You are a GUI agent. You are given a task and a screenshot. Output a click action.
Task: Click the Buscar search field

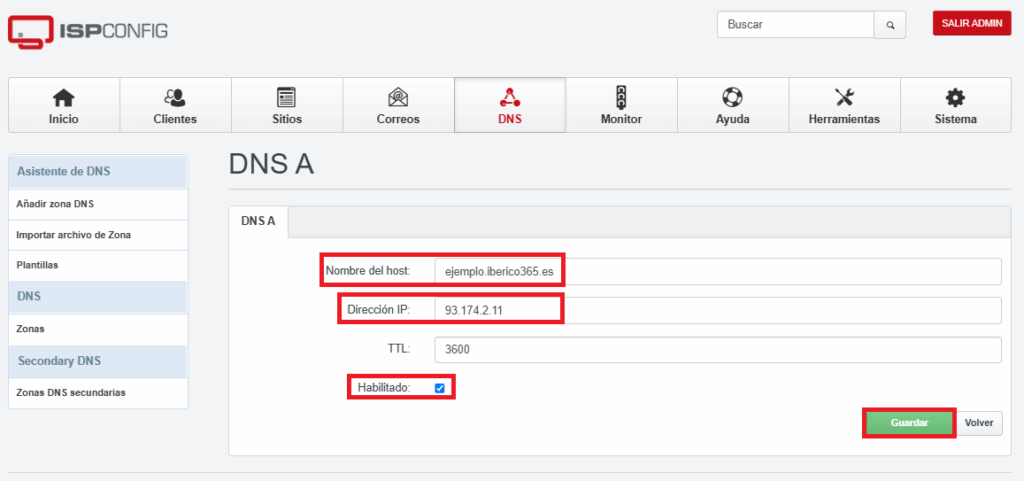pos(795,25)
